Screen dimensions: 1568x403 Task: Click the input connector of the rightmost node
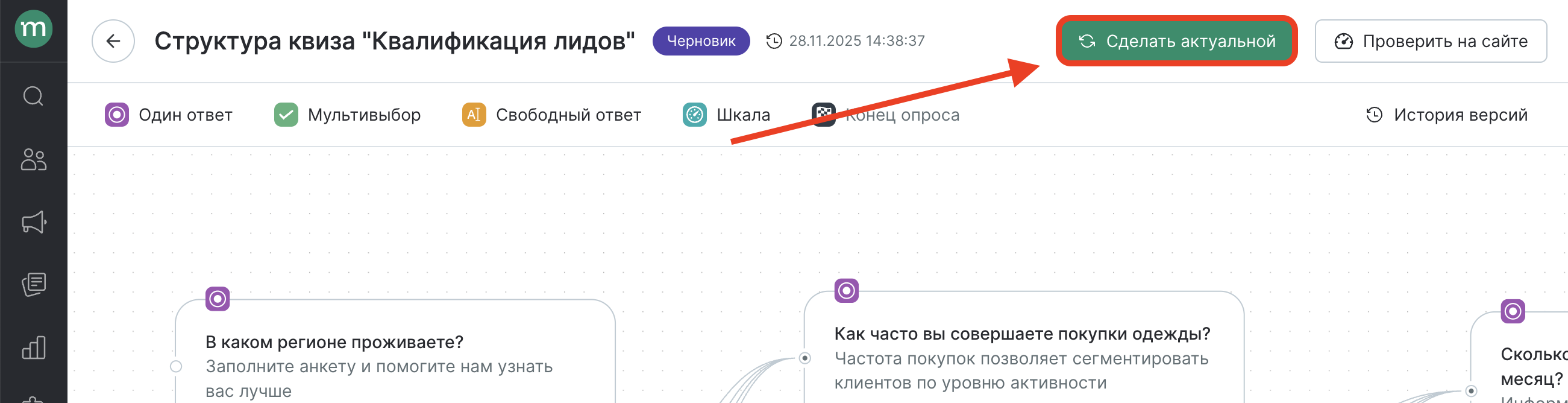[1471, 391]
